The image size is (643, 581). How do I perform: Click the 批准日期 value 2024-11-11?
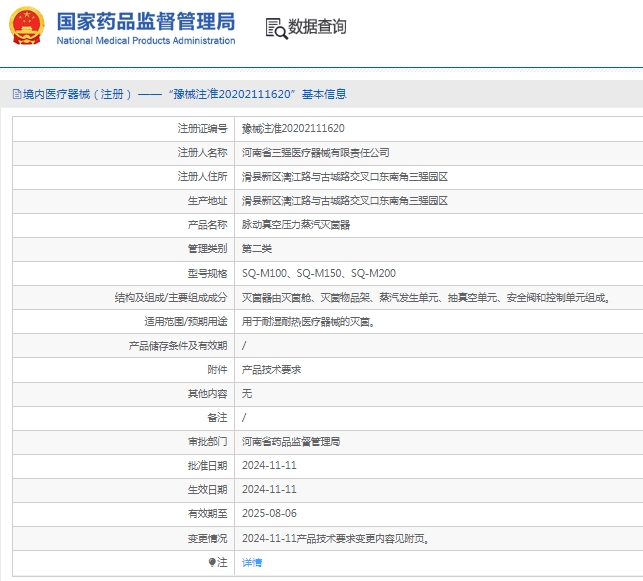(269, 465)
